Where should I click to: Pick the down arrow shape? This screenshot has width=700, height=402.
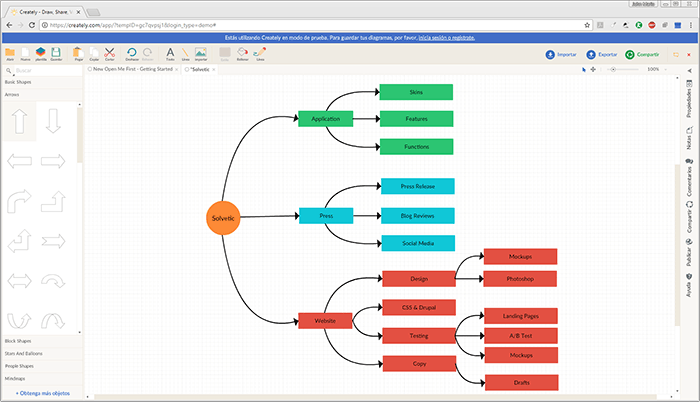click(53, 121)
